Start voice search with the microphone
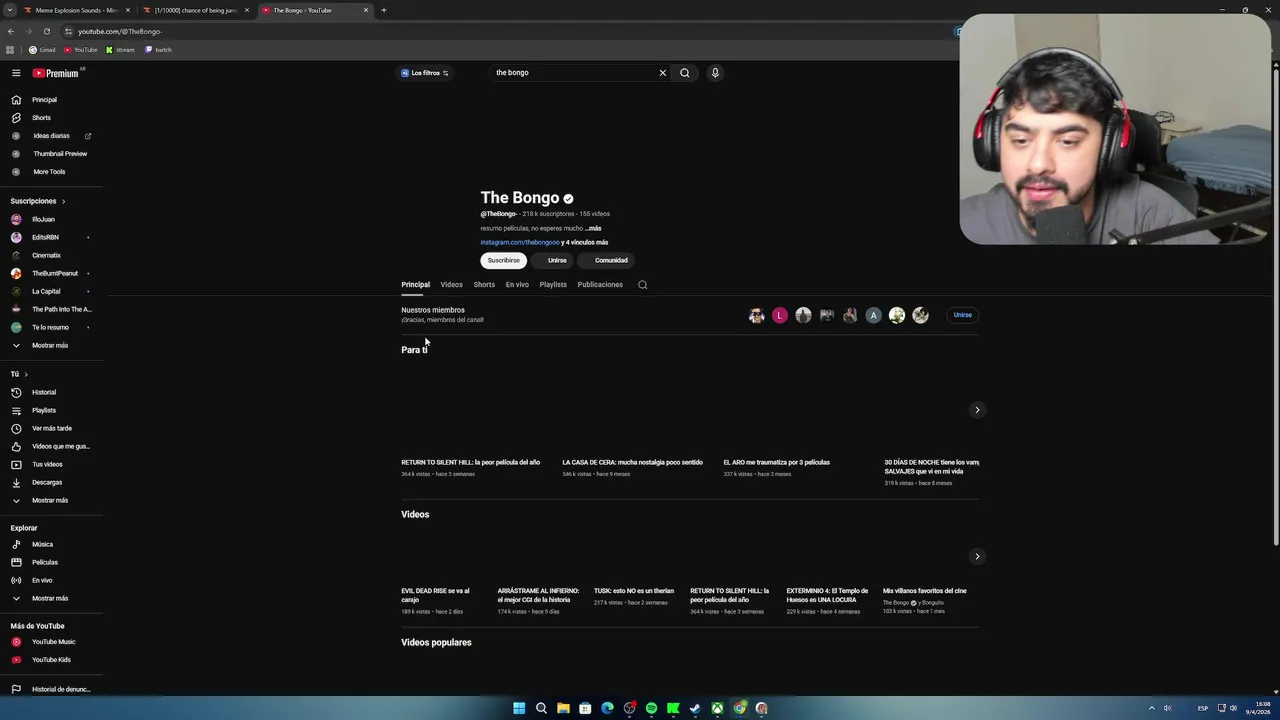The image size is (1280, 720). [715, 73]
